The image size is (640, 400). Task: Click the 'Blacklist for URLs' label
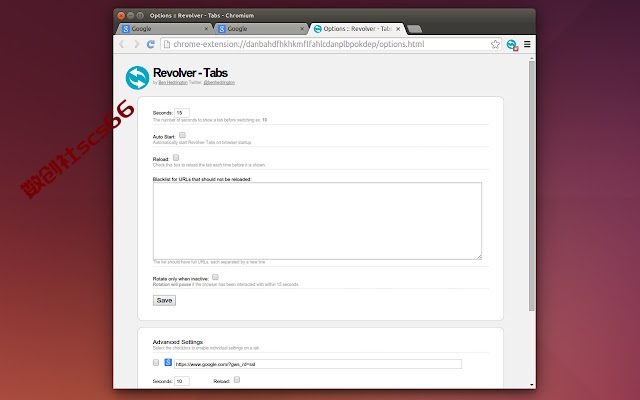(x=202, y=179)
